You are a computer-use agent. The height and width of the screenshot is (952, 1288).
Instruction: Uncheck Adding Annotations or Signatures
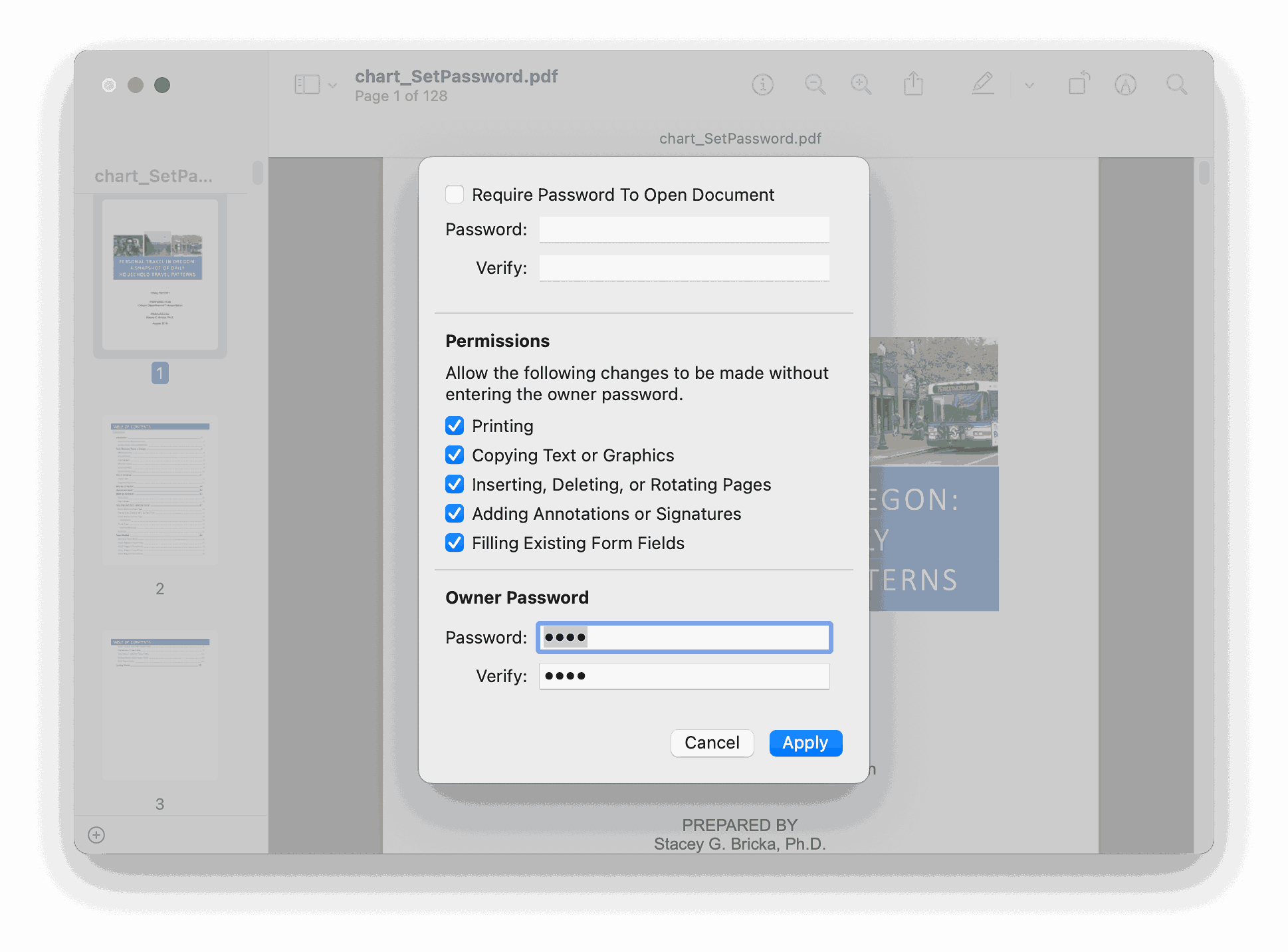455,513
